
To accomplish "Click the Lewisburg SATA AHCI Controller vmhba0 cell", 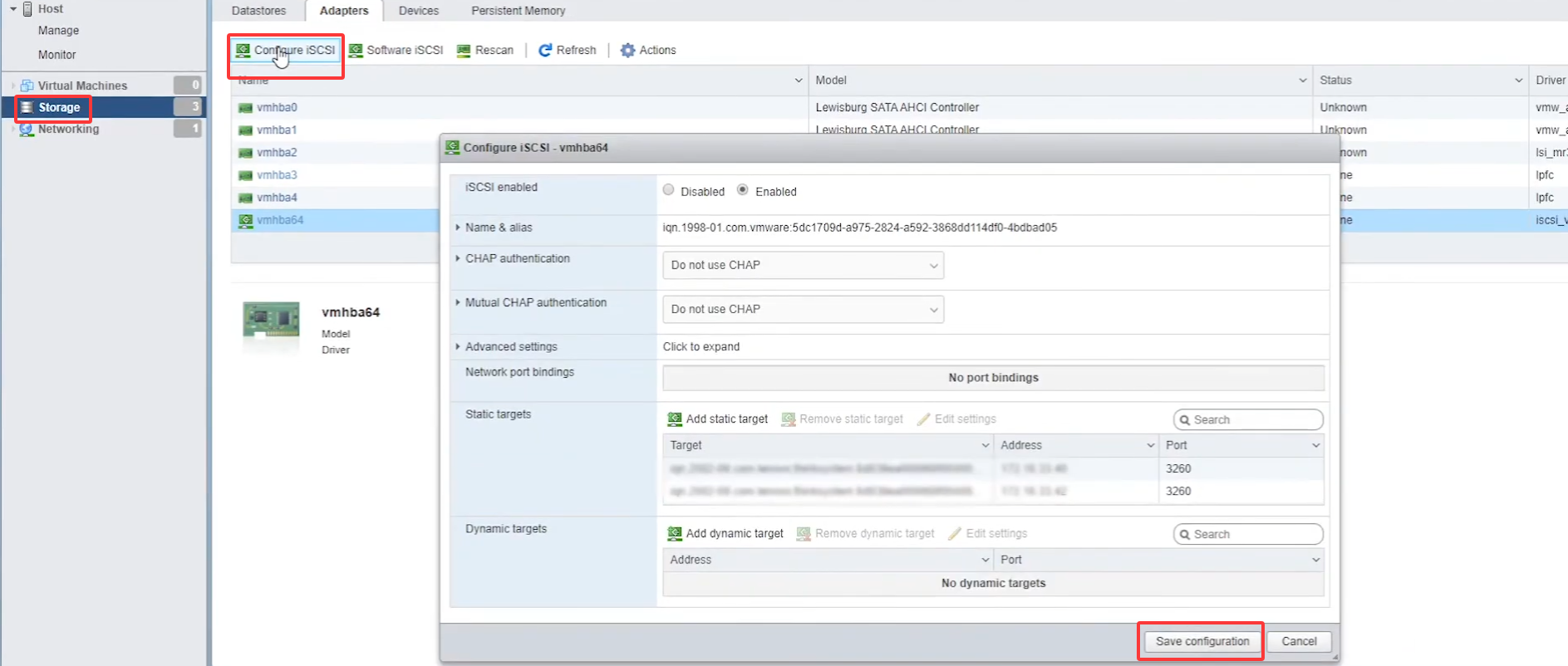I will (897, 108).
